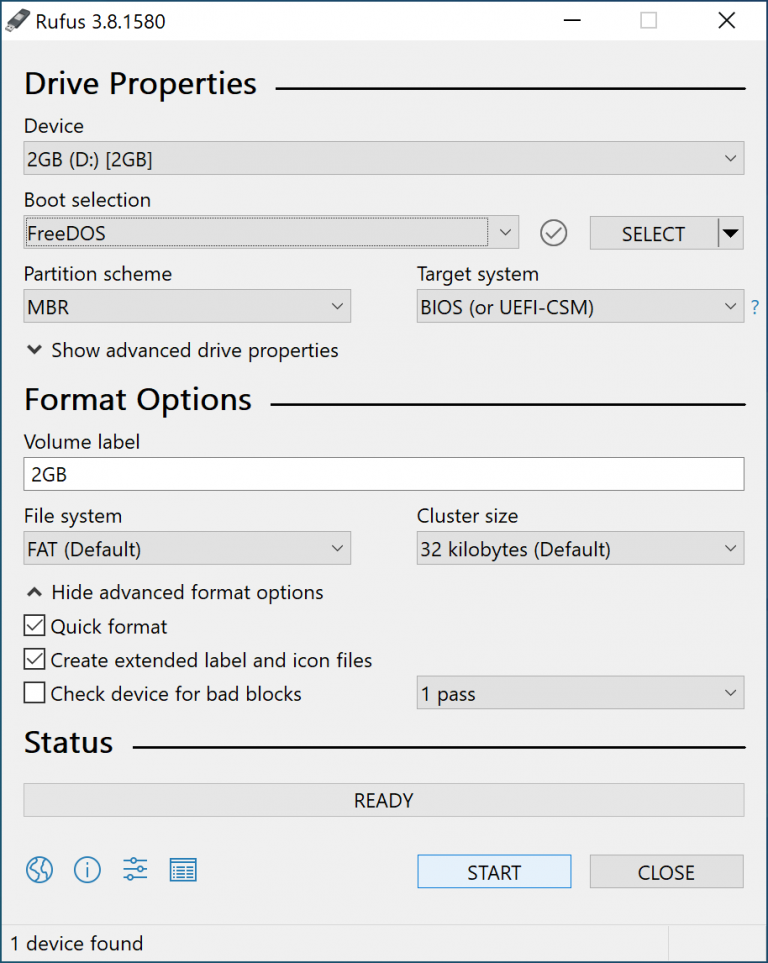Viewport: 768px width, 963px height.
Task: Open the Cluster size dropdown
Action: (x=729, y=548)
